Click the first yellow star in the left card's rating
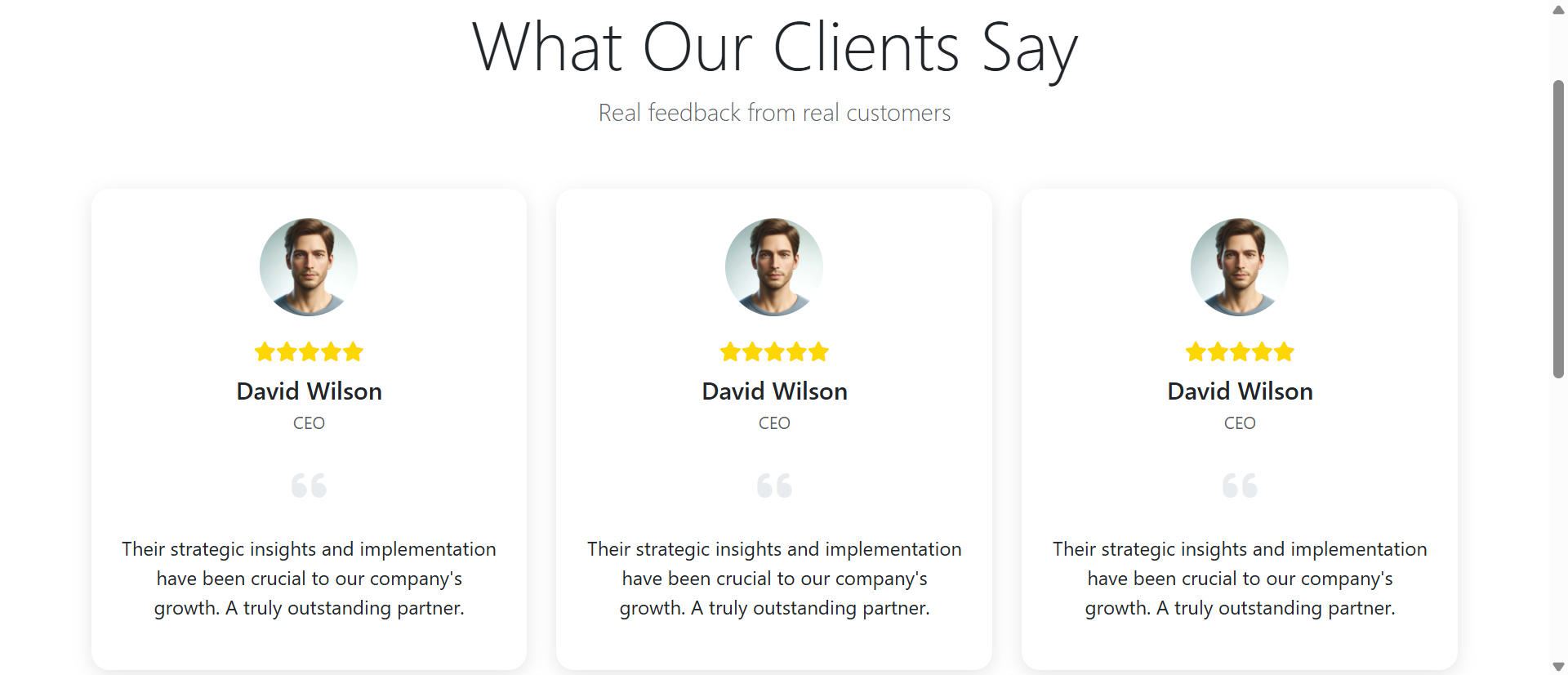The width and height of the screenshot is (1568, 675). (x=265, y=351)
